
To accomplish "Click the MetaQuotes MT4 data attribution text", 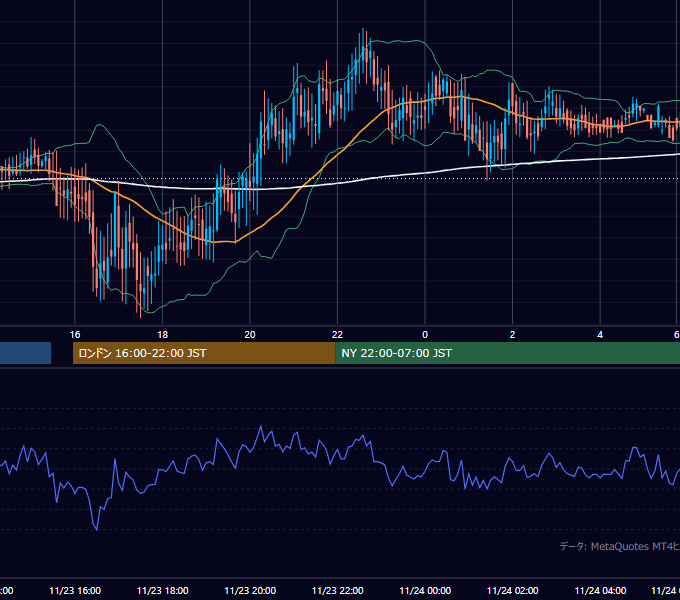I will (x=620, y=546).
